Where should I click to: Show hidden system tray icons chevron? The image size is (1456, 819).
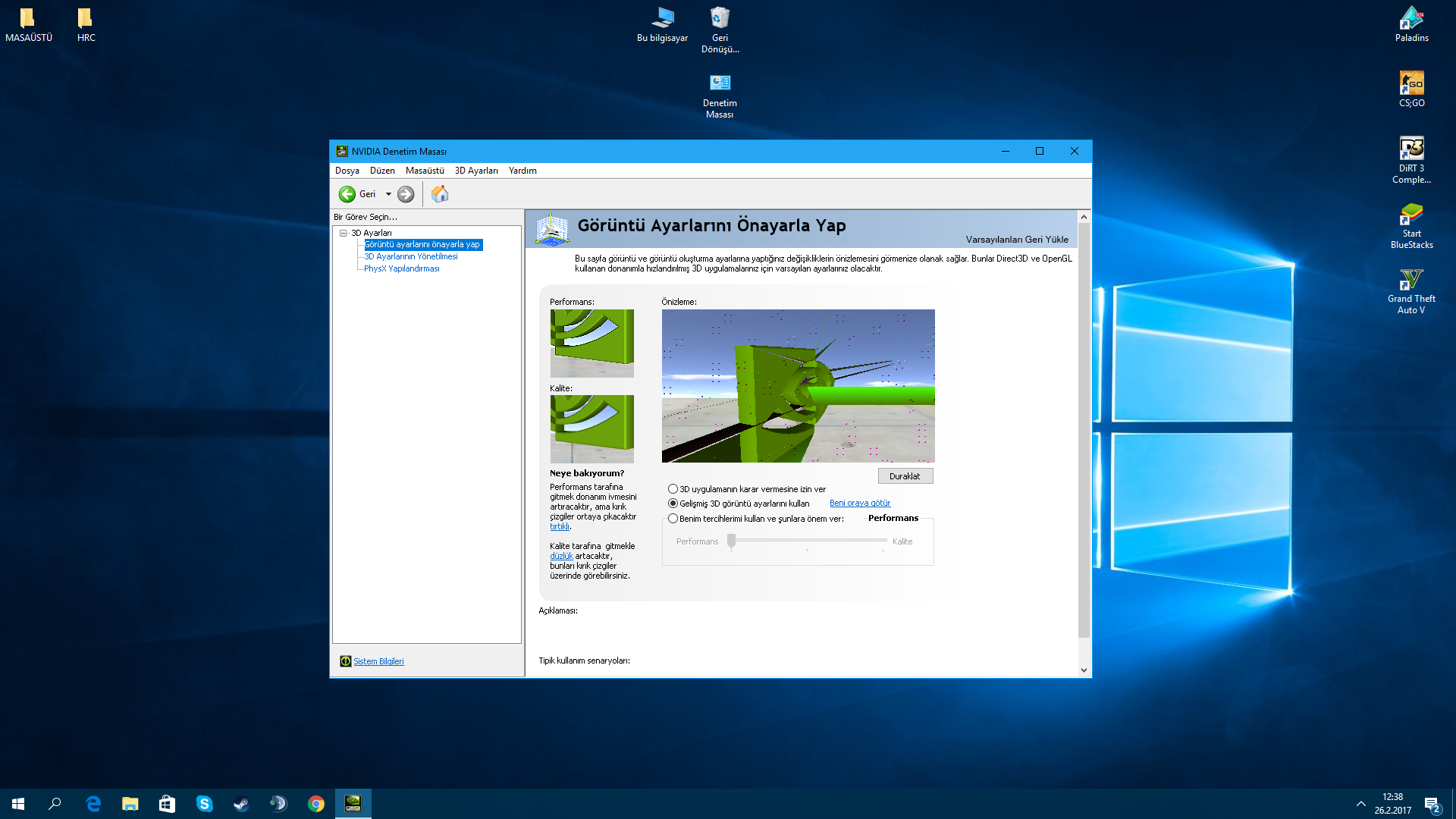(1360, 804)
